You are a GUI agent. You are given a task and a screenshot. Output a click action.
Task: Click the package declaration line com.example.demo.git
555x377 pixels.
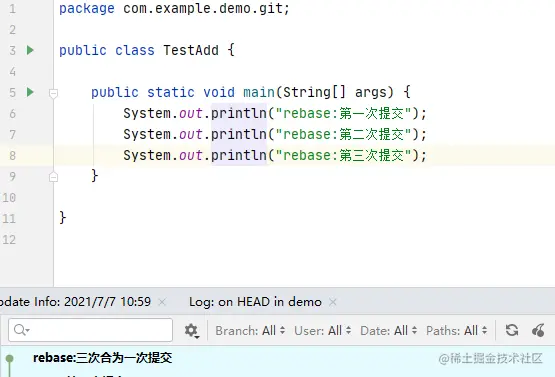[x=174, y=8]
